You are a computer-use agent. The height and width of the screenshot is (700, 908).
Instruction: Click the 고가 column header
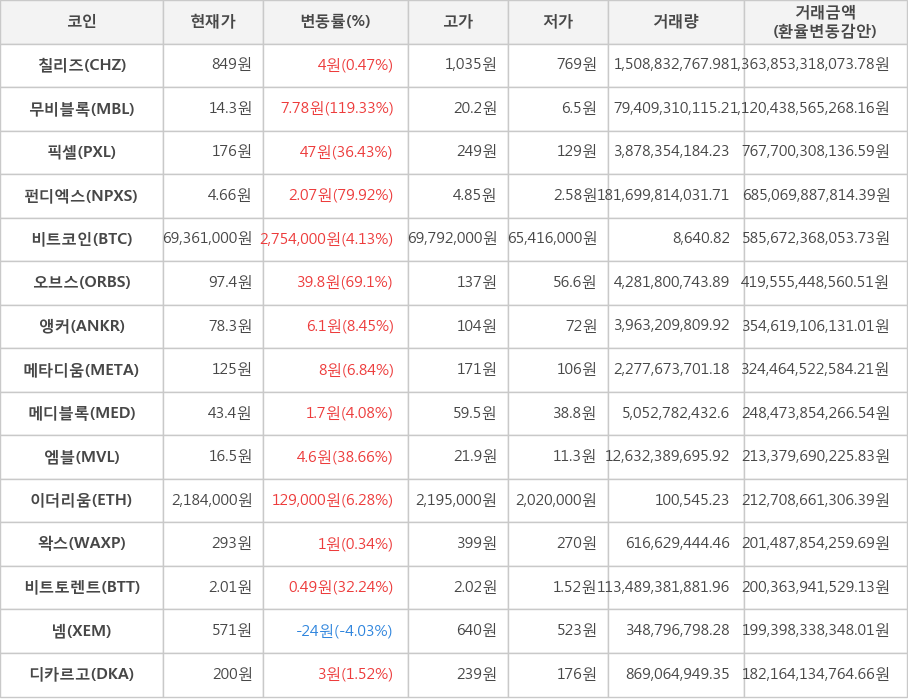pyautogui.click(x=458, y=21)
